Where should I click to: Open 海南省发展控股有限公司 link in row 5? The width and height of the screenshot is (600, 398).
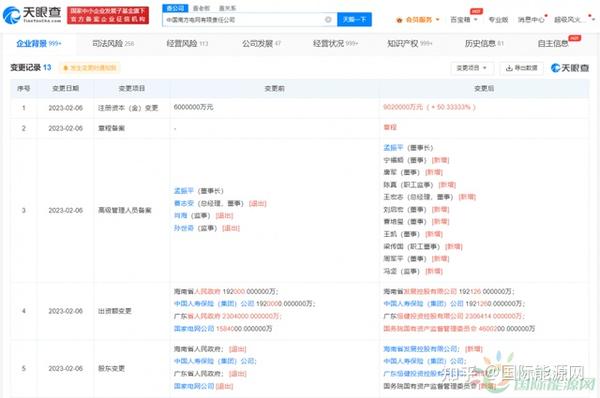(x=421, y=349)
